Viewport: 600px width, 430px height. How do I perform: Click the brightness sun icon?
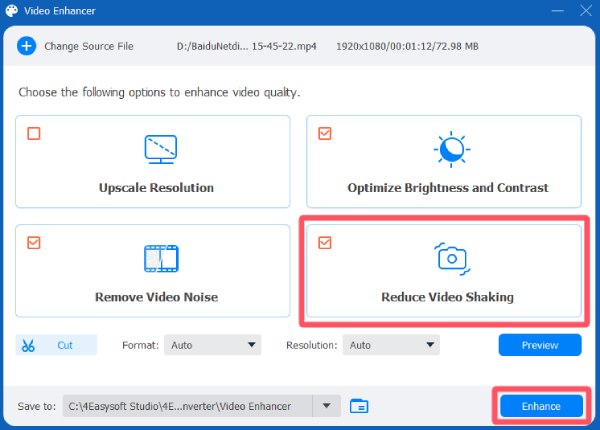[x=452, y=149]
